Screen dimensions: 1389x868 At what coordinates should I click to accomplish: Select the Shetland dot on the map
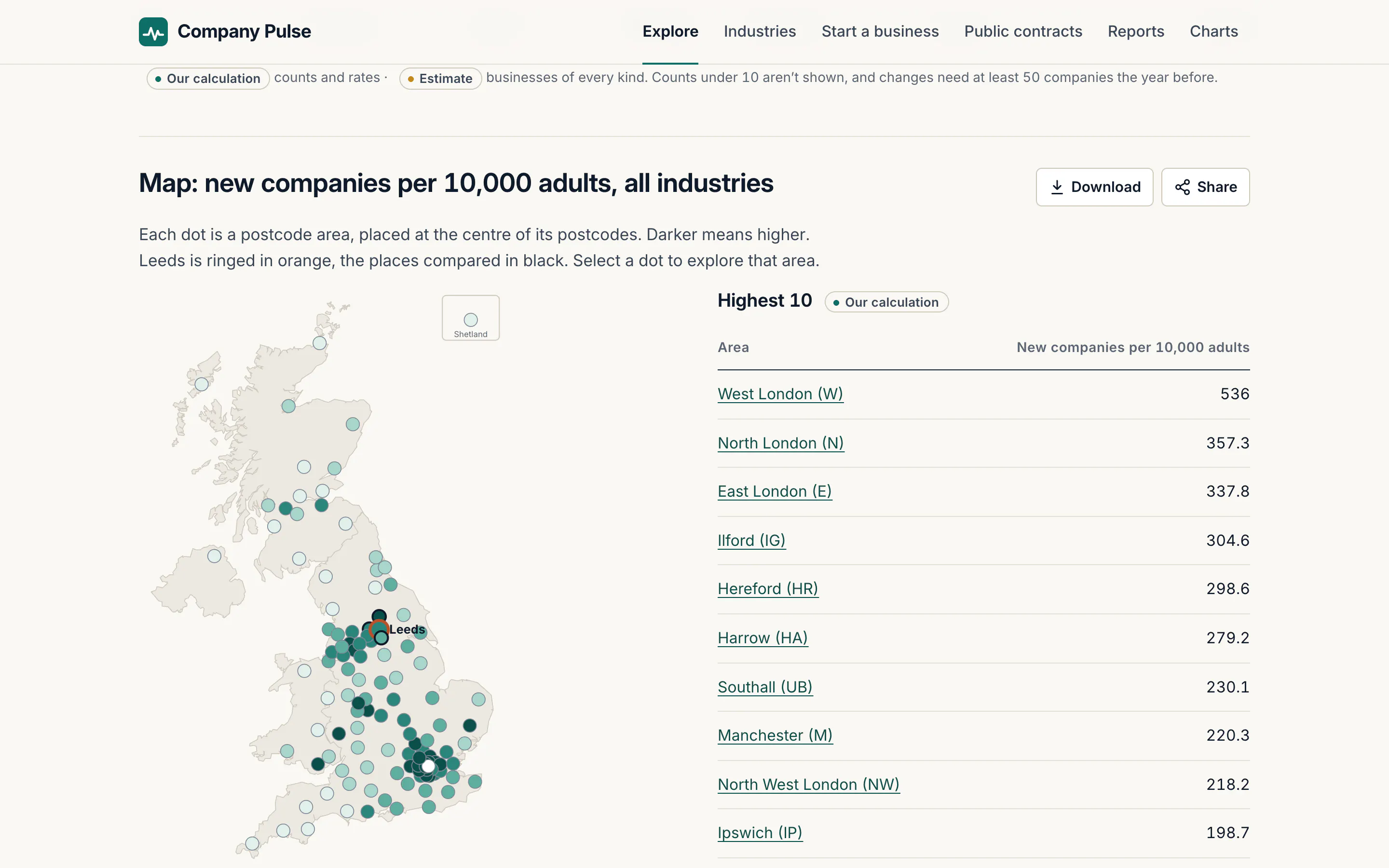point(471,320)
